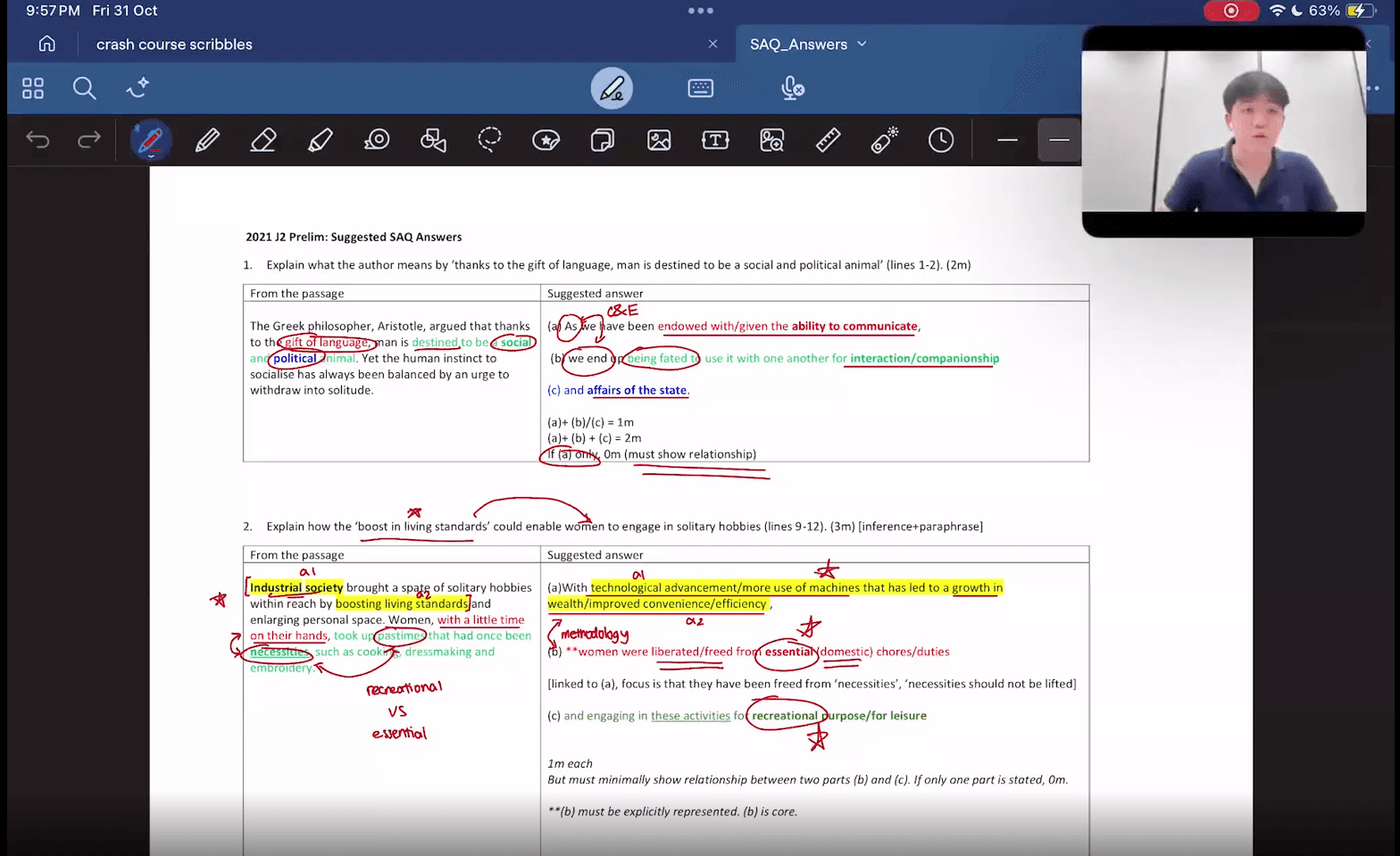Toggle handwriting pen input mode

(612, 88)
